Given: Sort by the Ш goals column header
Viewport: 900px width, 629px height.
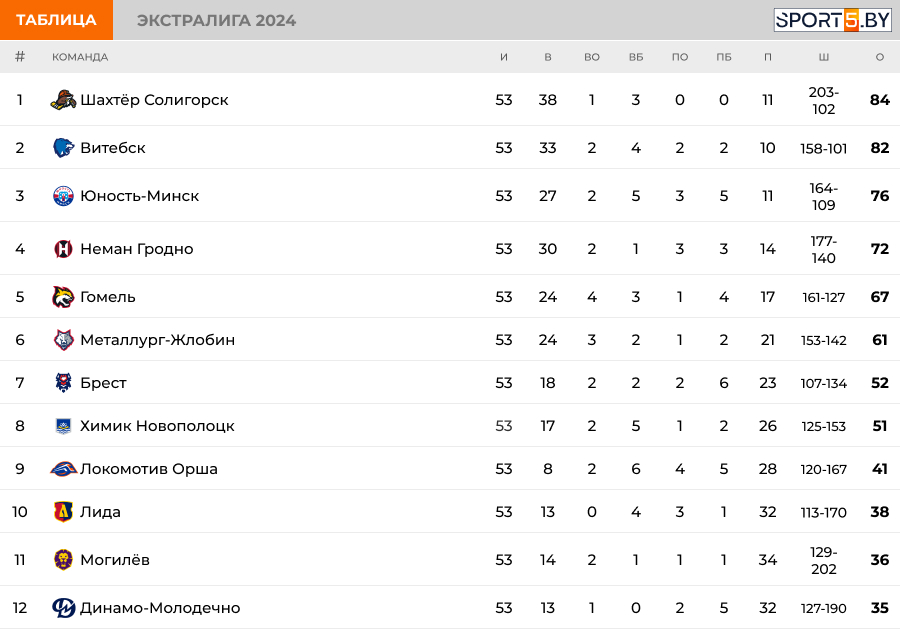Looking at the screenshot, I should tap(824, 57).
